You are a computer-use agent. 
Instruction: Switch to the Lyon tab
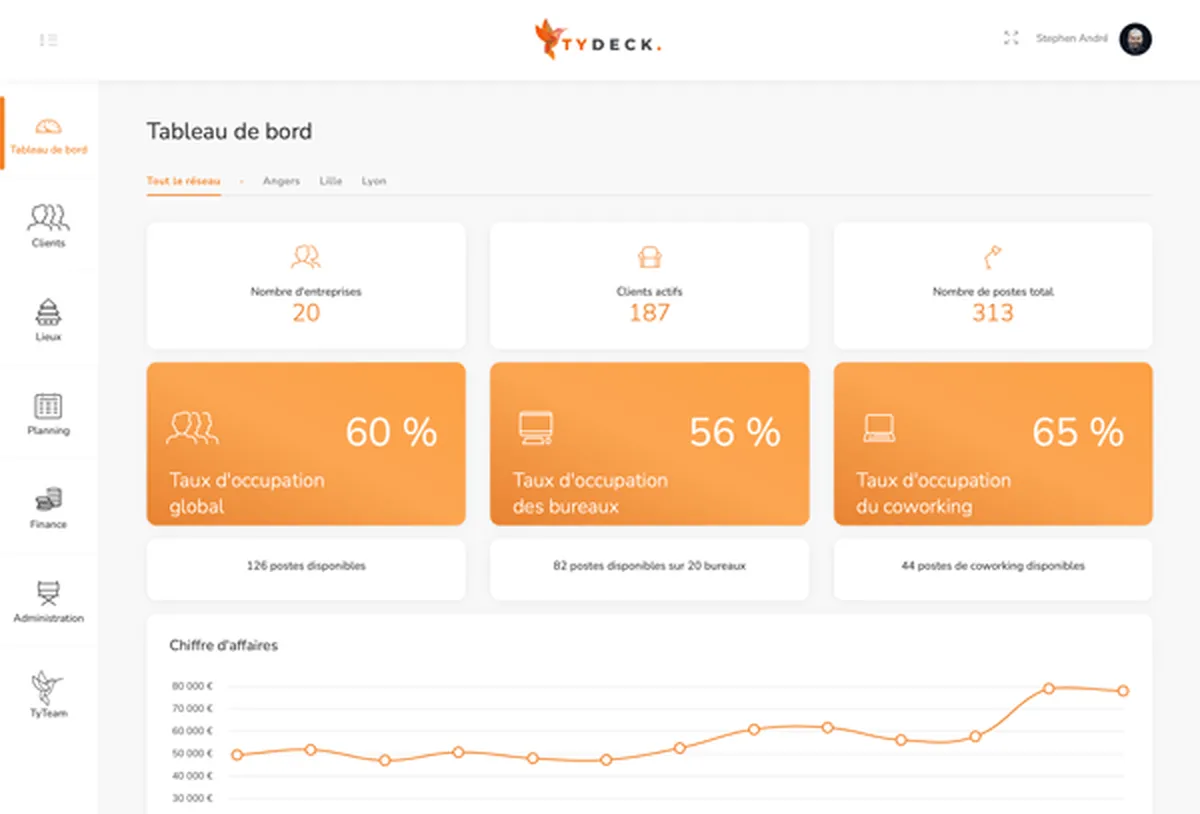(x=374, y=181)
